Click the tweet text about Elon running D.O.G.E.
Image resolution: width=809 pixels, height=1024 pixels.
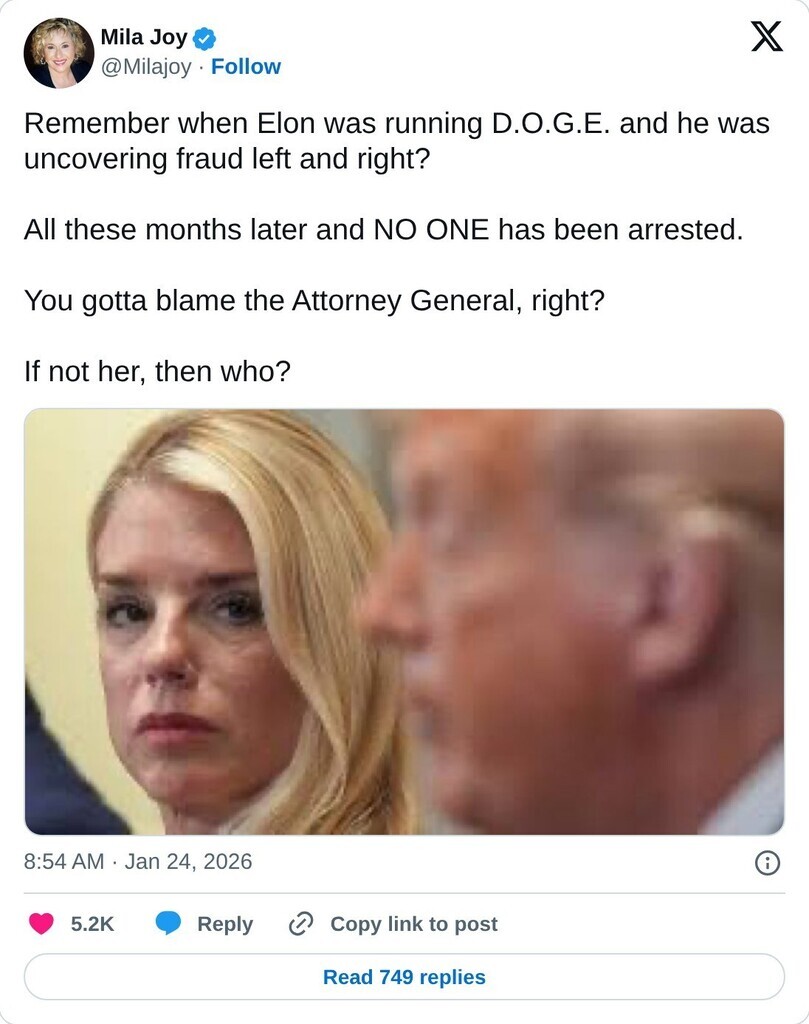tap(397, 141)
